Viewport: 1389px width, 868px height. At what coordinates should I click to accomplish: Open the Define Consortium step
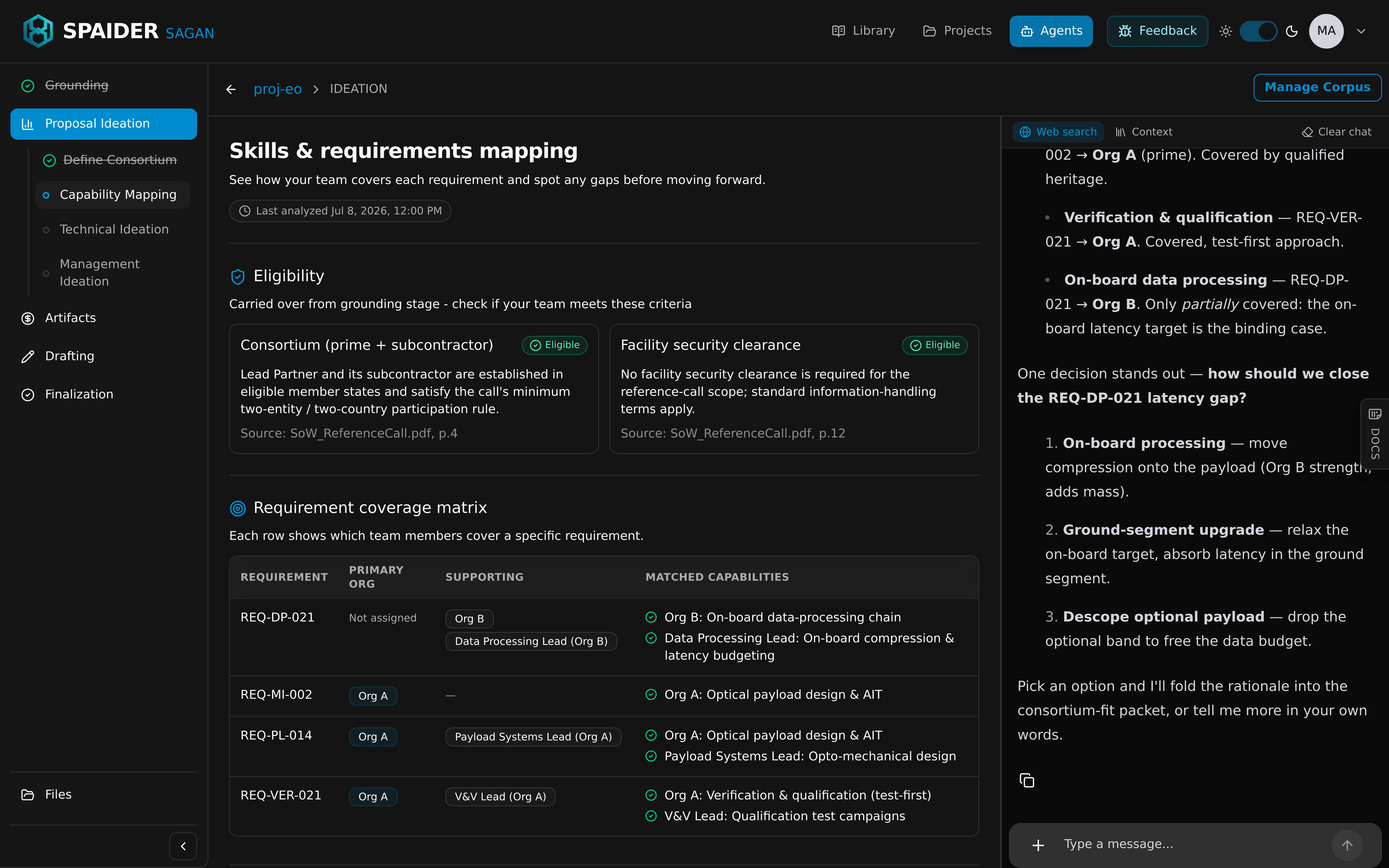click(x=112, y=160)
